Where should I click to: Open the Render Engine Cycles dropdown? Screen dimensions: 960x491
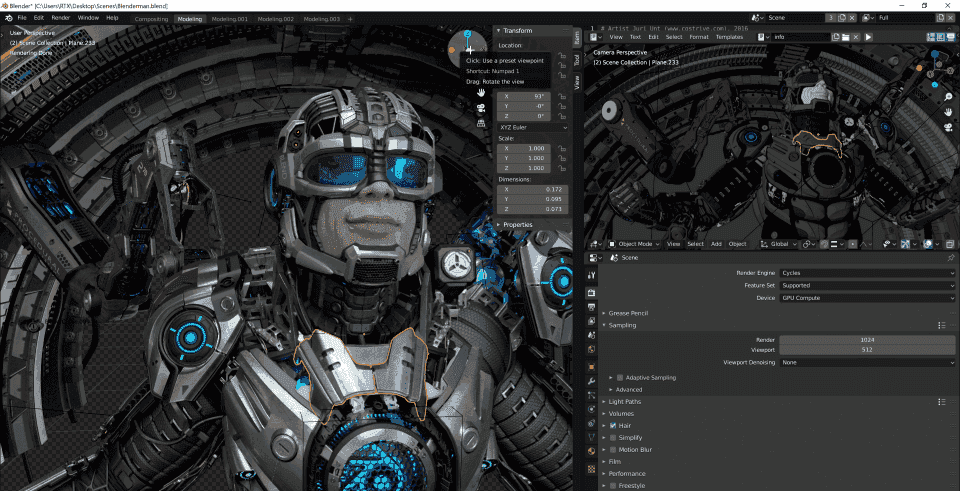click(867, 273)
